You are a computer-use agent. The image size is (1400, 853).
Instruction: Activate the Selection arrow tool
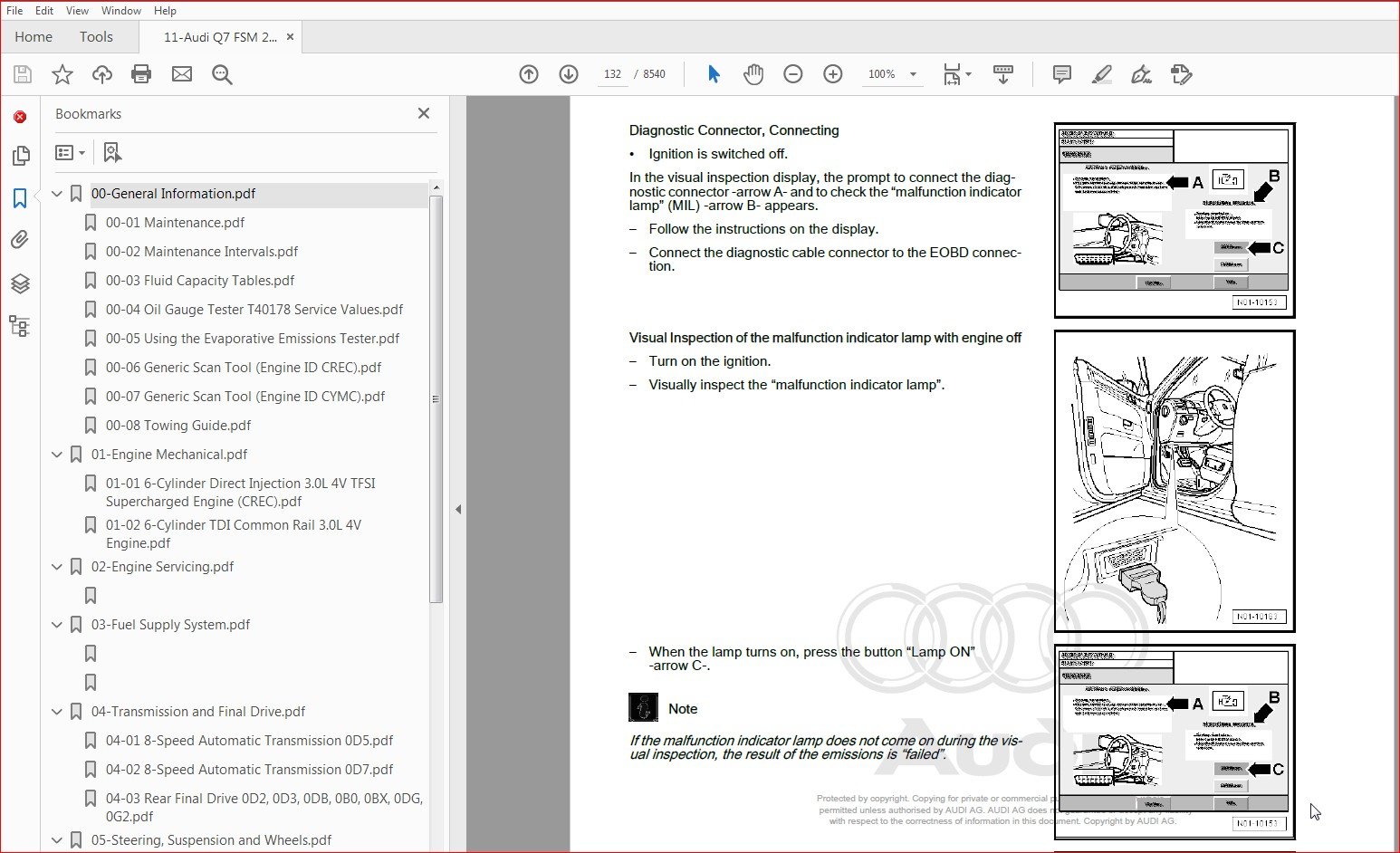(x=714, y=74)
